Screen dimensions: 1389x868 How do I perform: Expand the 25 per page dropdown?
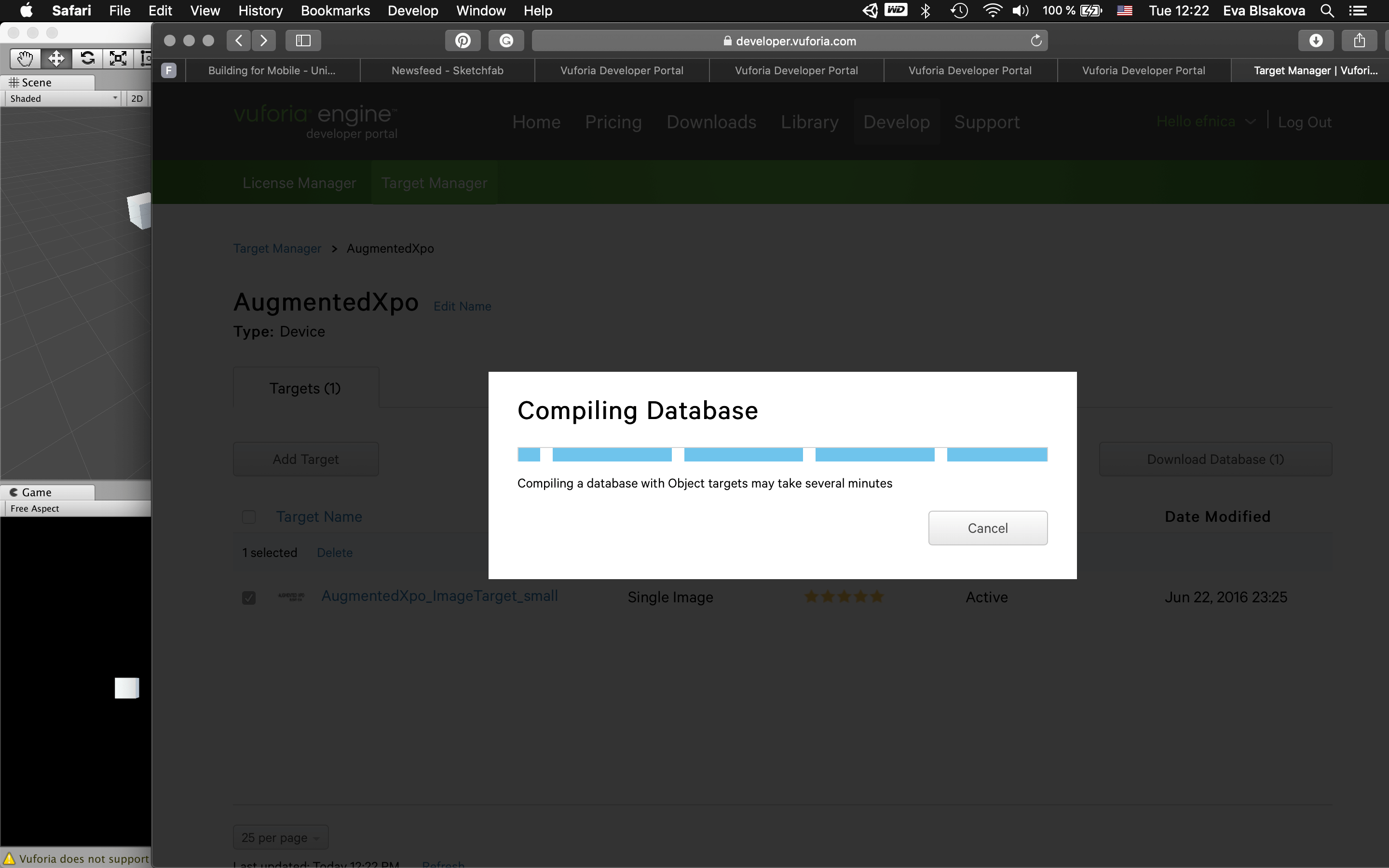click(x=280, y=838)
